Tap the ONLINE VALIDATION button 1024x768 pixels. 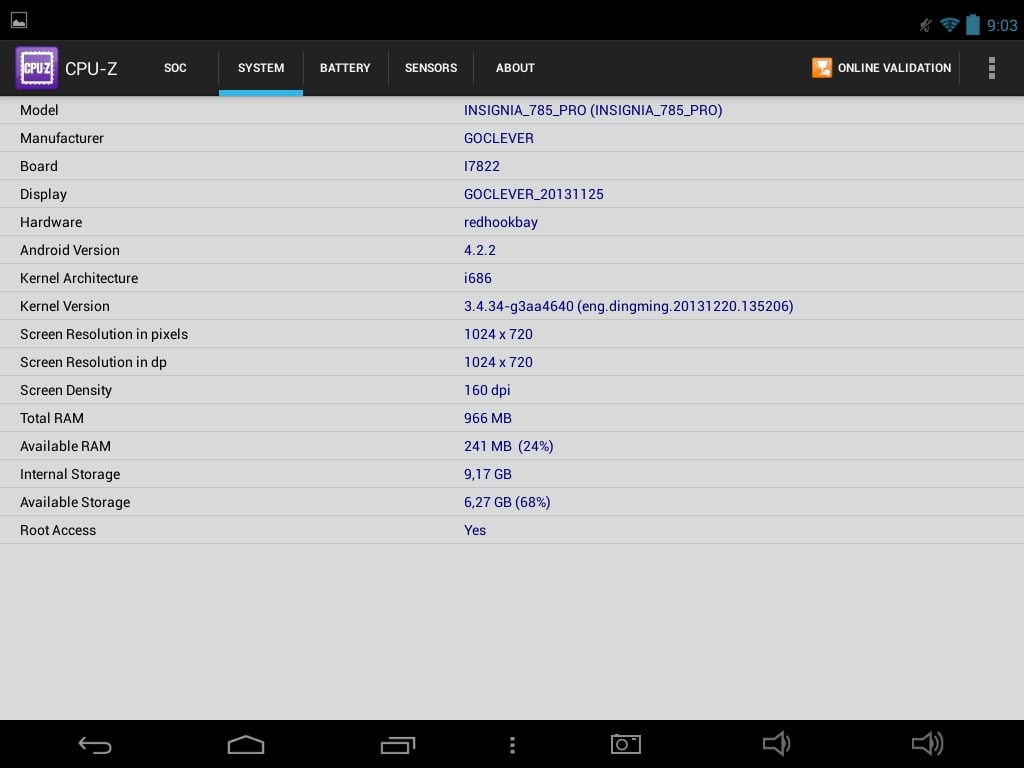(x=881, y=68)
